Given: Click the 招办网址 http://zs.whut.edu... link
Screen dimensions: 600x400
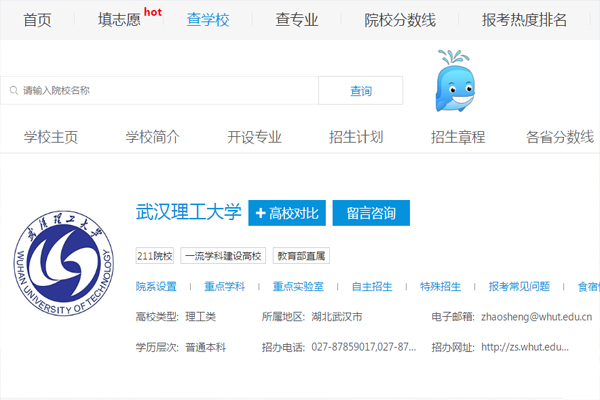Looking at the screenshot, I should (525, 347).
